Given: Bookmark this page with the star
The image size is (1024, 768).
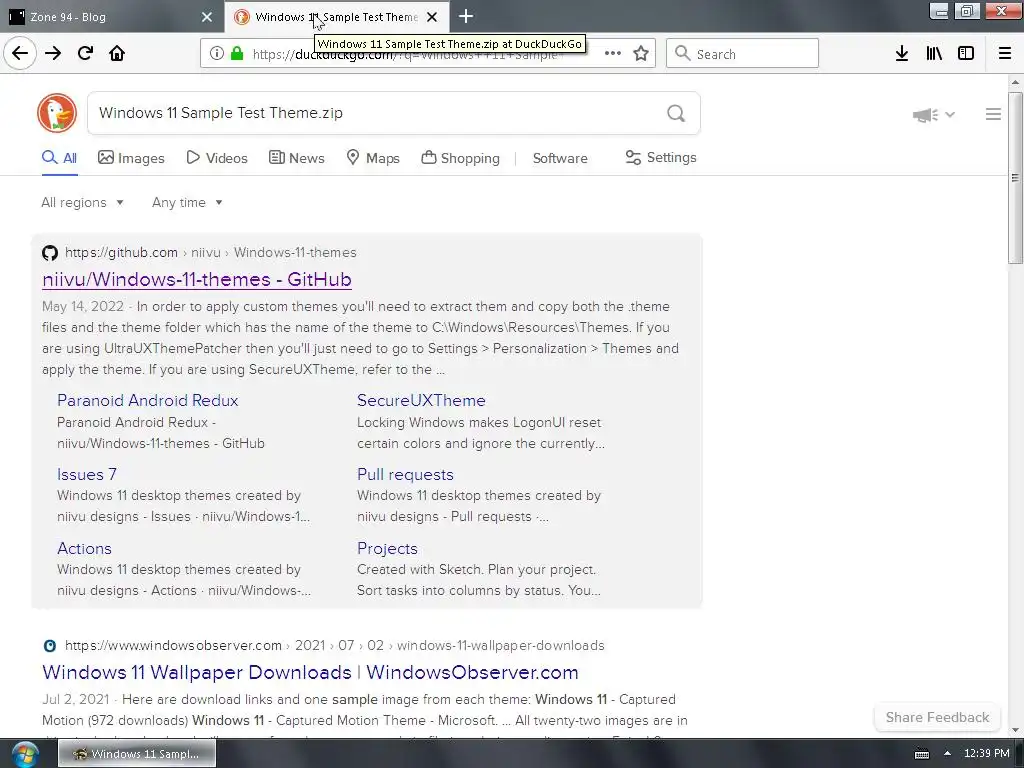Looking at the screenshot, I should 641,54.
